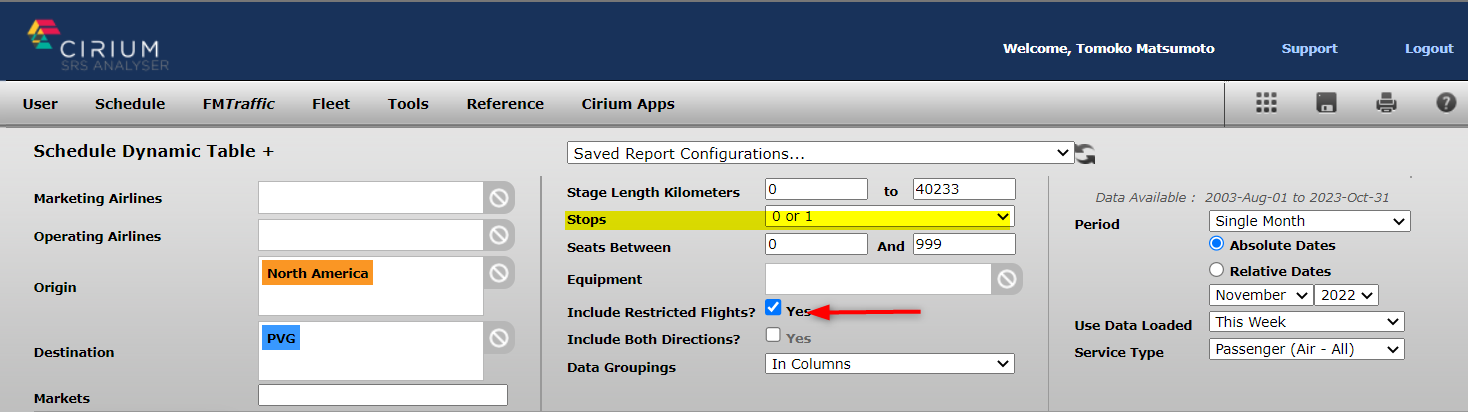Click the Markets input field
Screen dimensions: 1468x412
tap(383, 395)
